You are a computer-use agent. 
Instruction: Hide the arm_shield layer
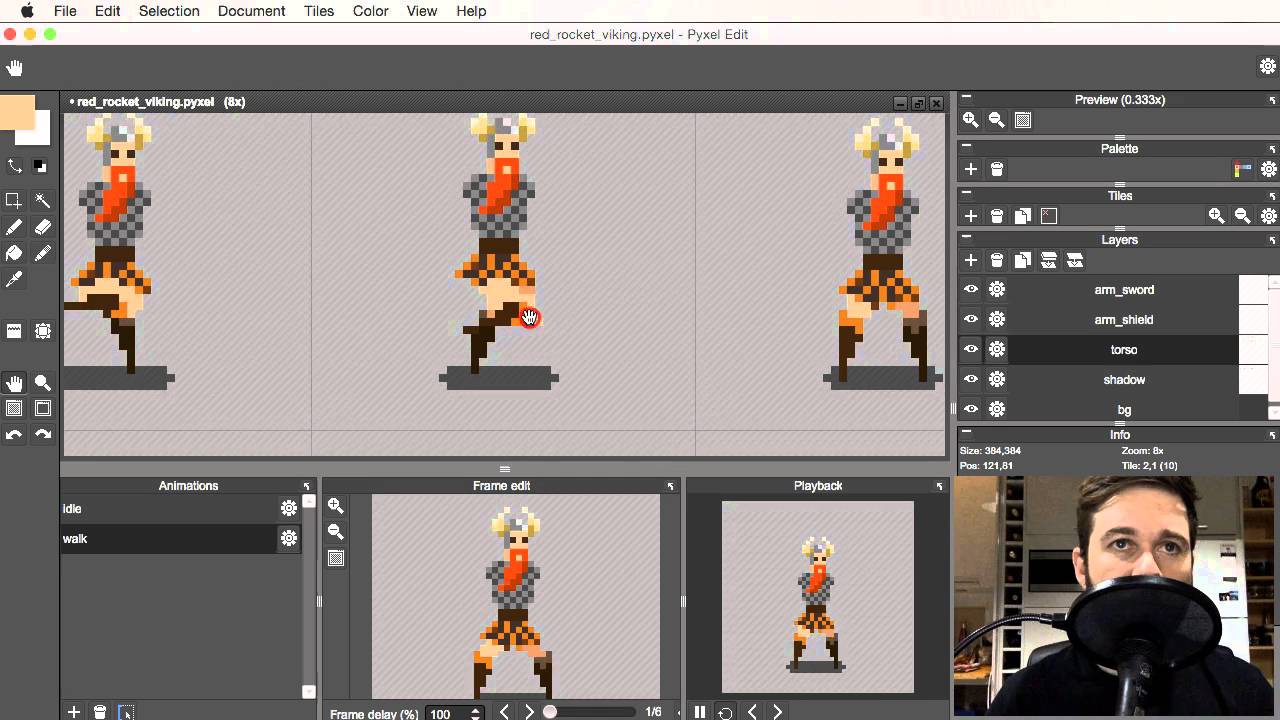click(x=970, y=320)
